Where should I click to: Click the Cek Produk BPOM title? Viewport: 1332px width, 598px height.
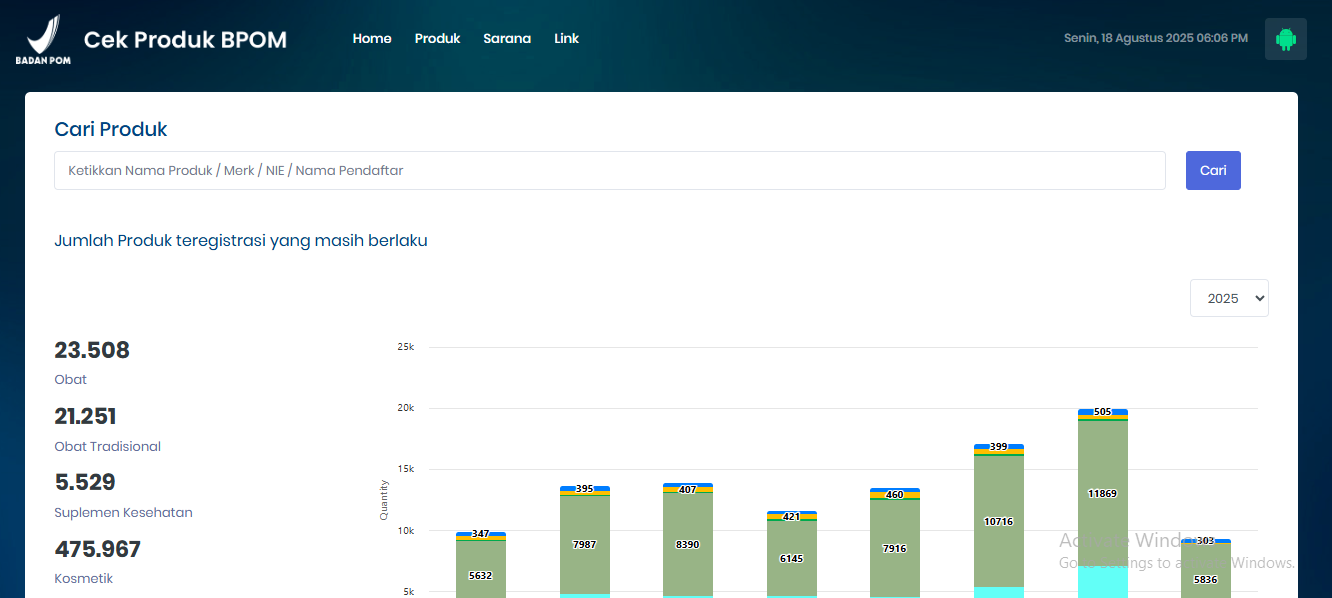click(185, 40)
